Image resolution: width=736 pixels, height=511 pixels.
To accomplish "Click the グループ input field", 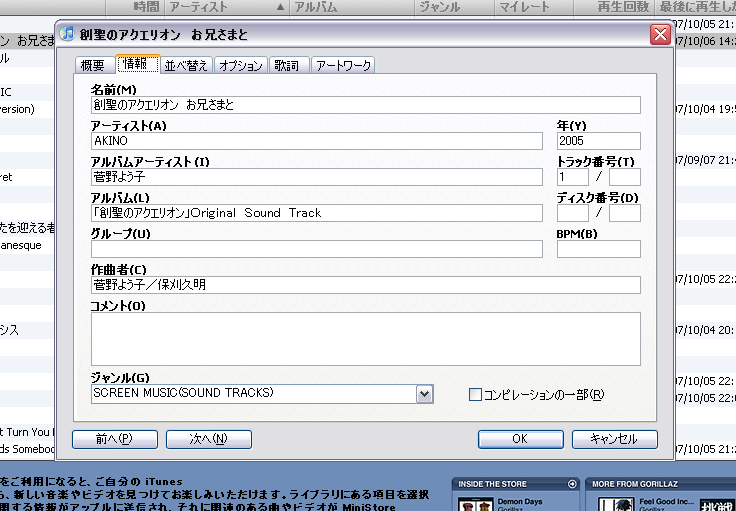I will click(x=317, y=249).
